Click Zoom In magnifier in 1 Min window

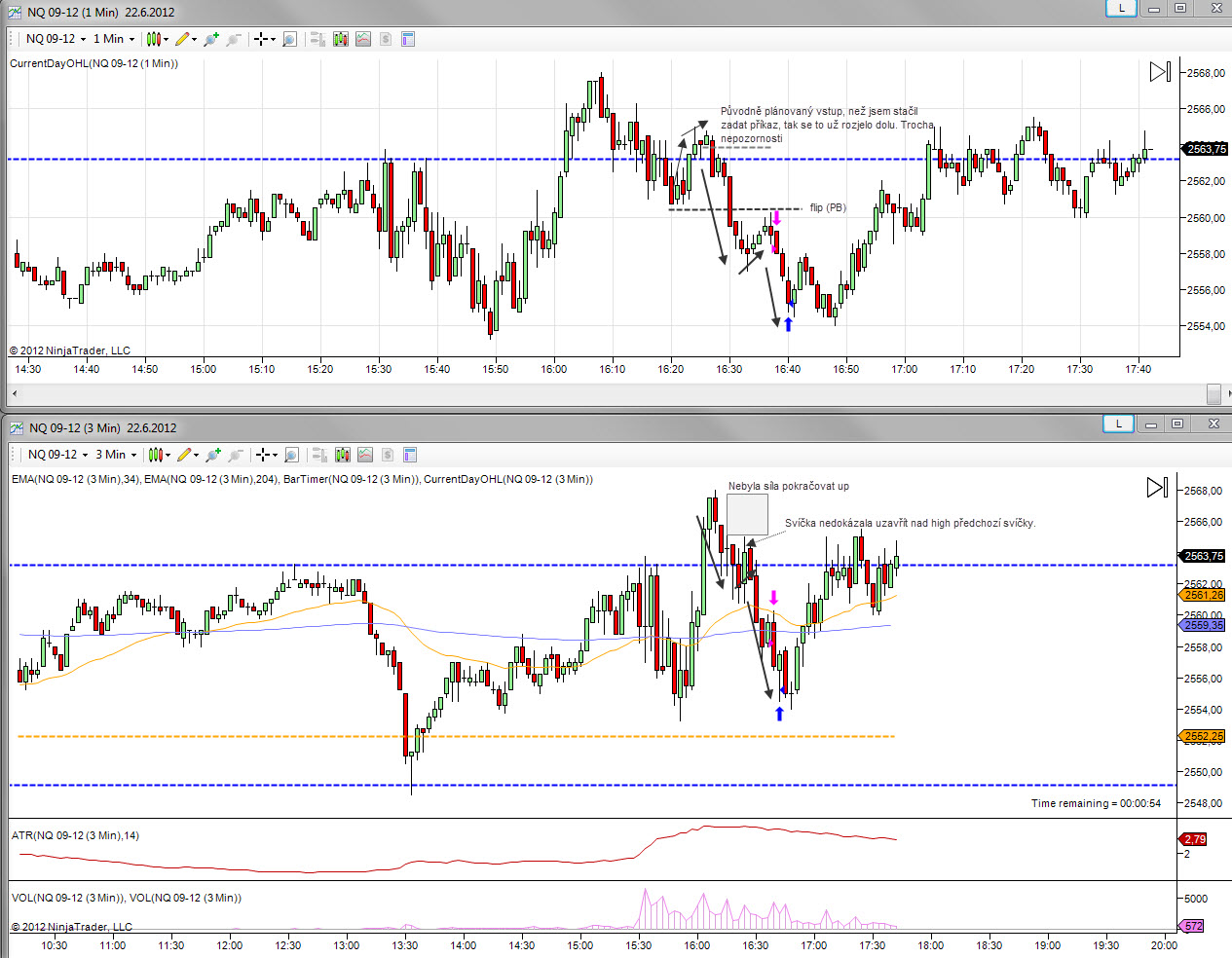coord(211,39)
